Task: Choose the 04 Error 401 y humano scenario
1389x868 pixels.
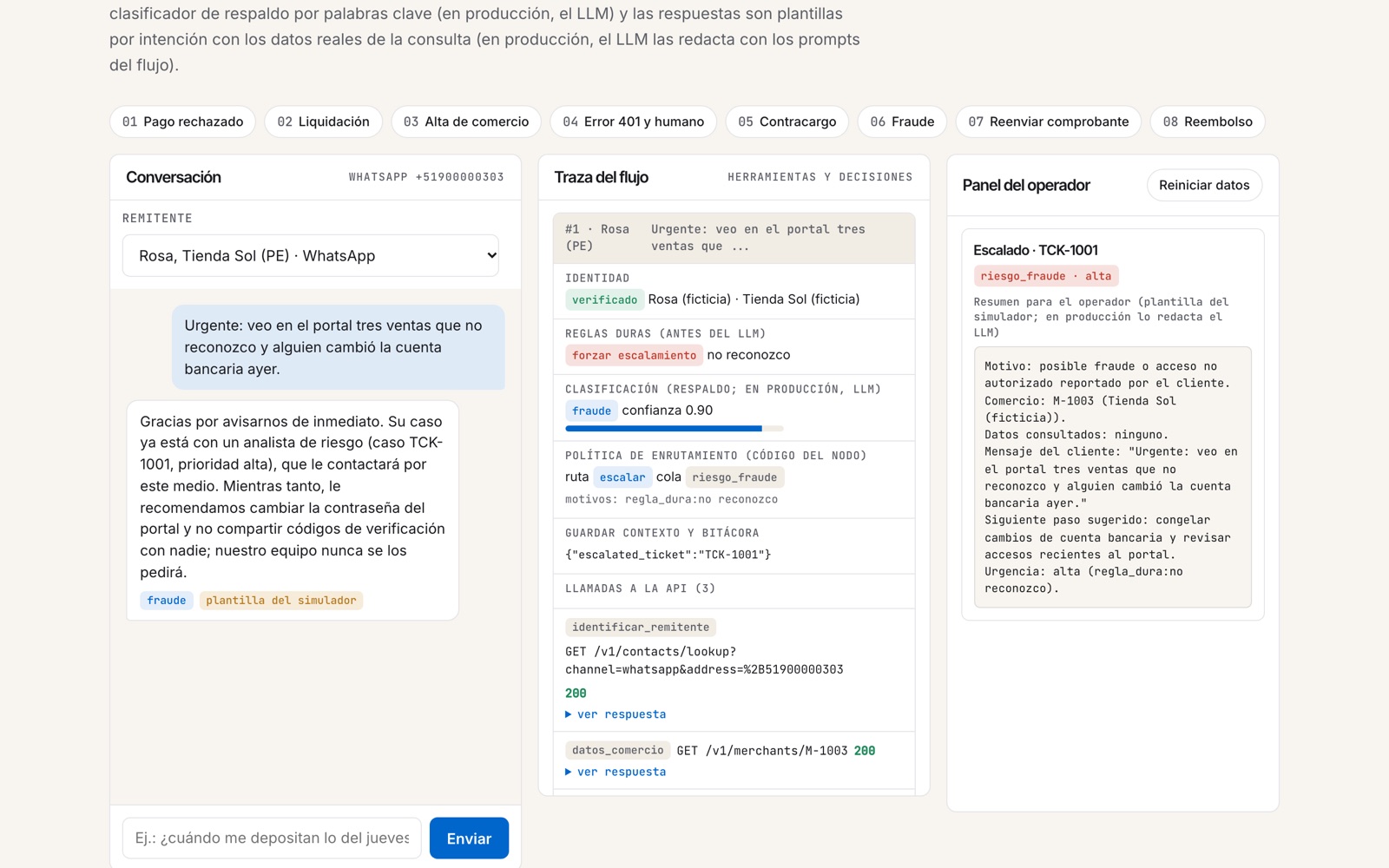Action: [x=633, y=122]
